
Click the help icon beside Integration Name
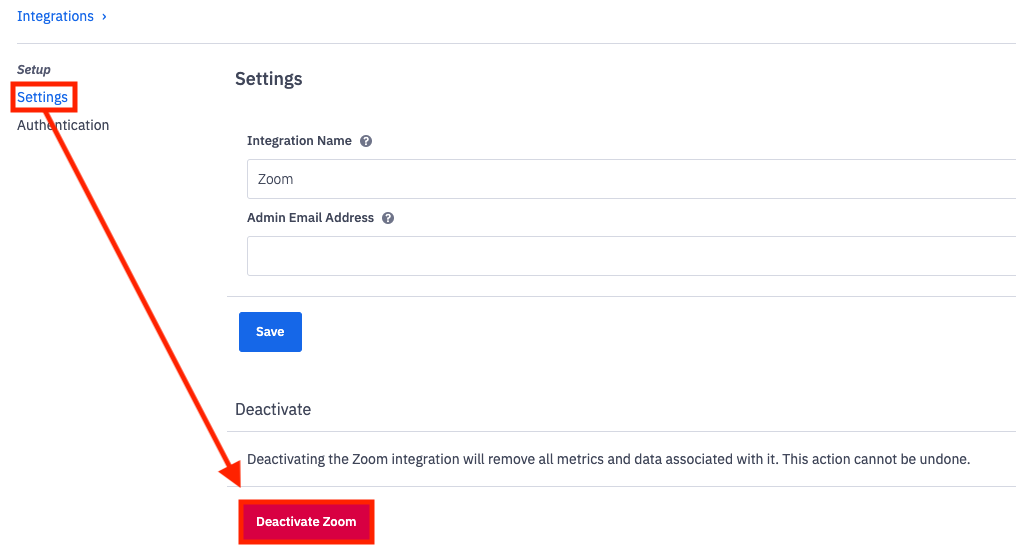tap(366, 141)
